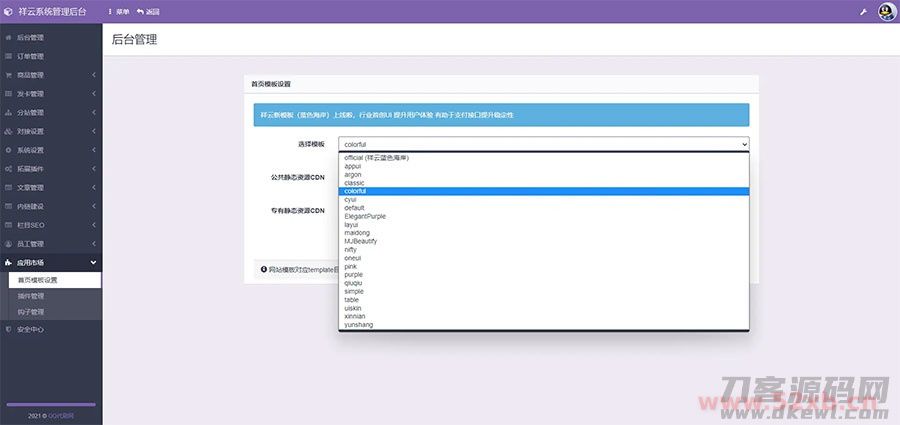Open 插件管理 in the sidebar submenu
The height and width of the screenshot is (425, 900).
coord(31,296)
